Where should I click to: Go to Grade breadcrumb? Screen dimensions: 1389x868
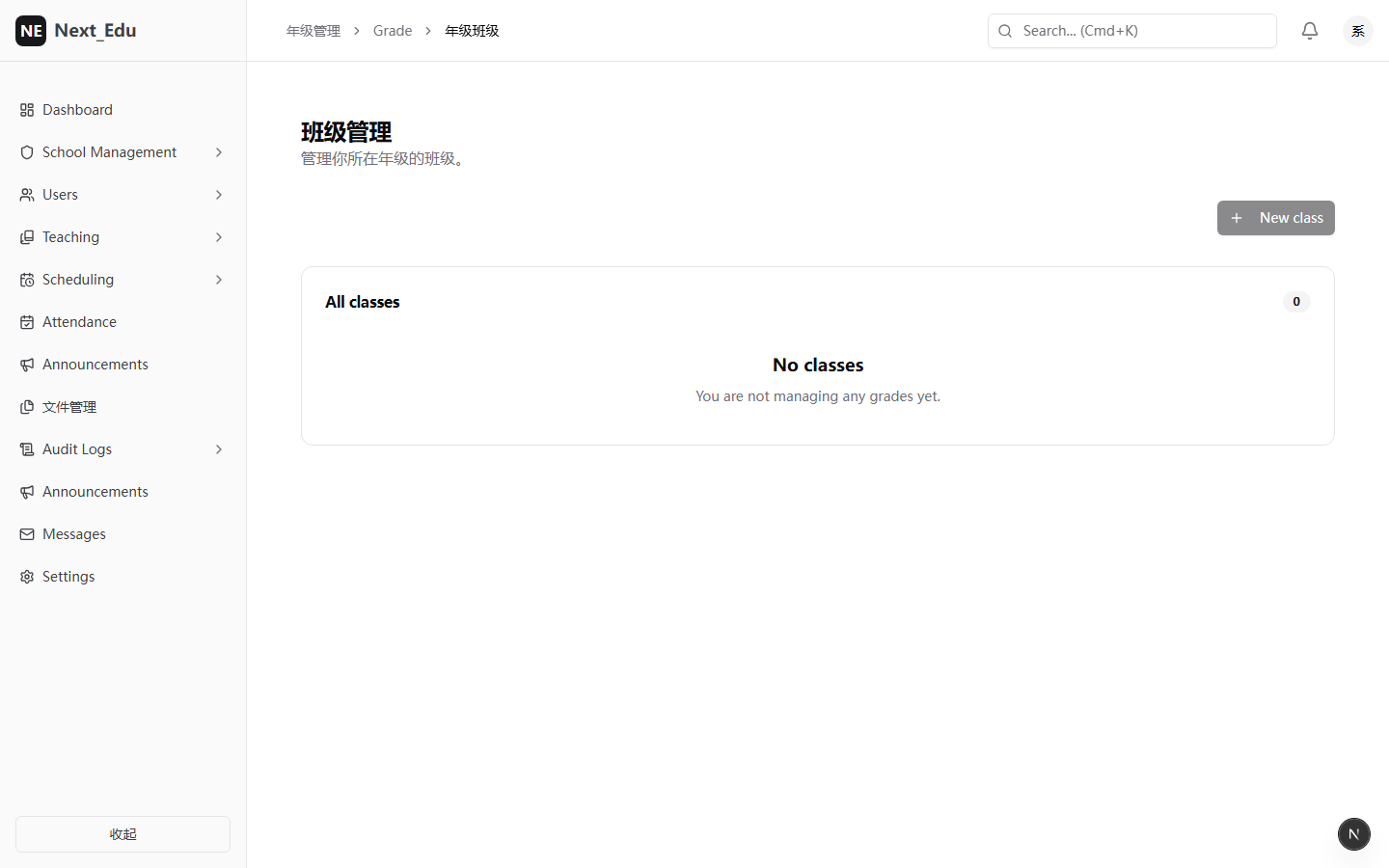(393, 31)
